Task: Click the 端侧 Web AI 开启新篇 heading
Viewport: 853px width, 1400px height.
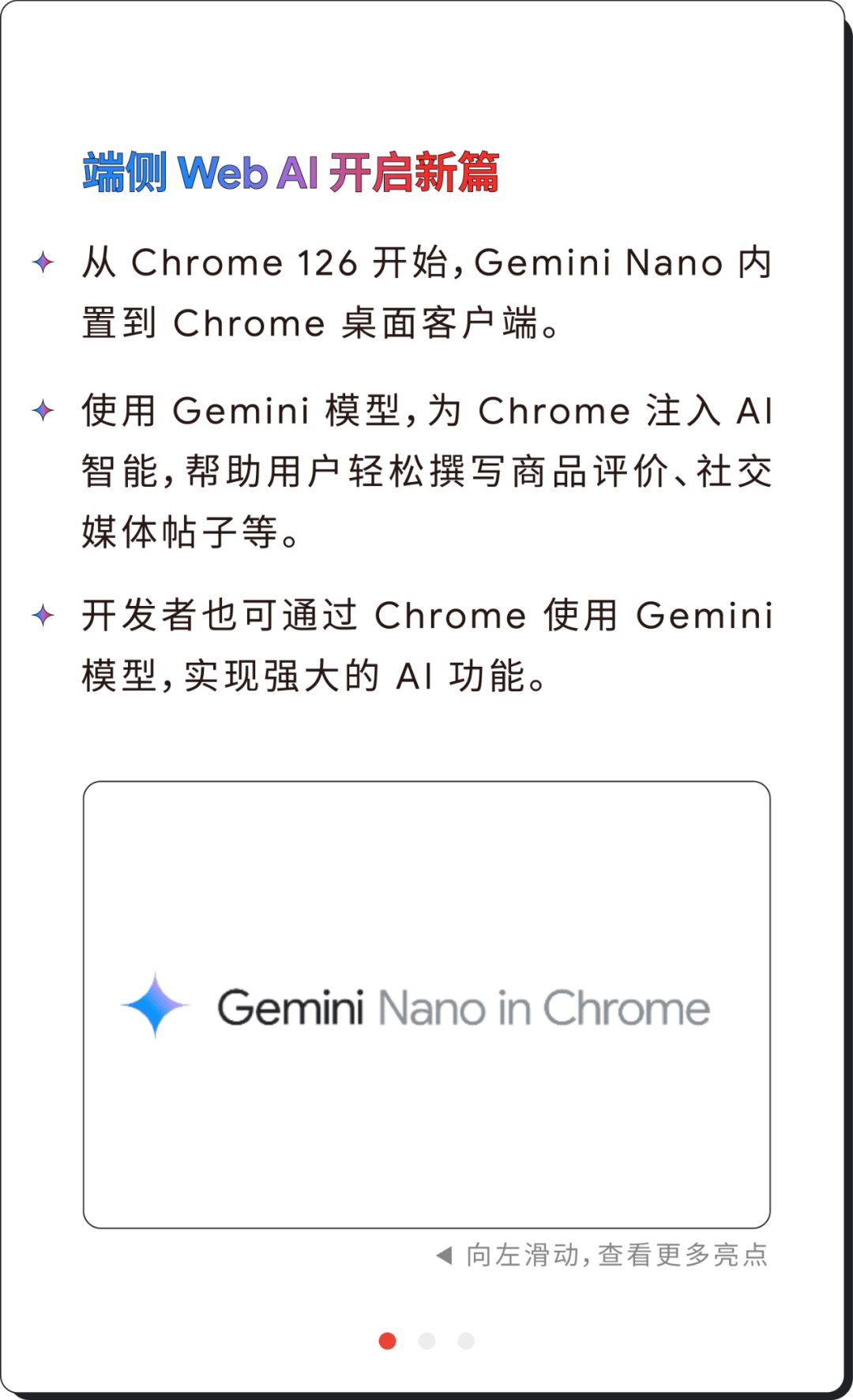Action: [291, 172]
